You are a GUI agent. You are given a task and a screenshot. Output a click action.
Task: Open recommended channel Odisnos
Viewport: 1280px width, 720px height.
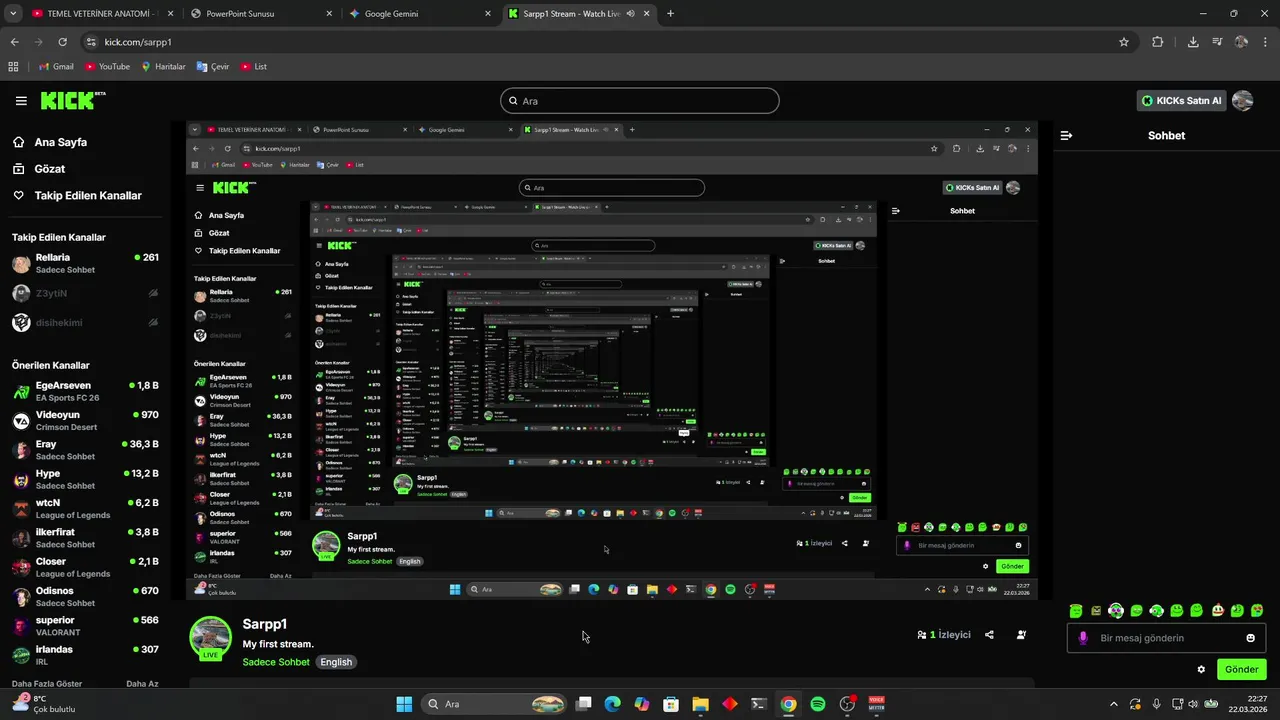(85, 596)
